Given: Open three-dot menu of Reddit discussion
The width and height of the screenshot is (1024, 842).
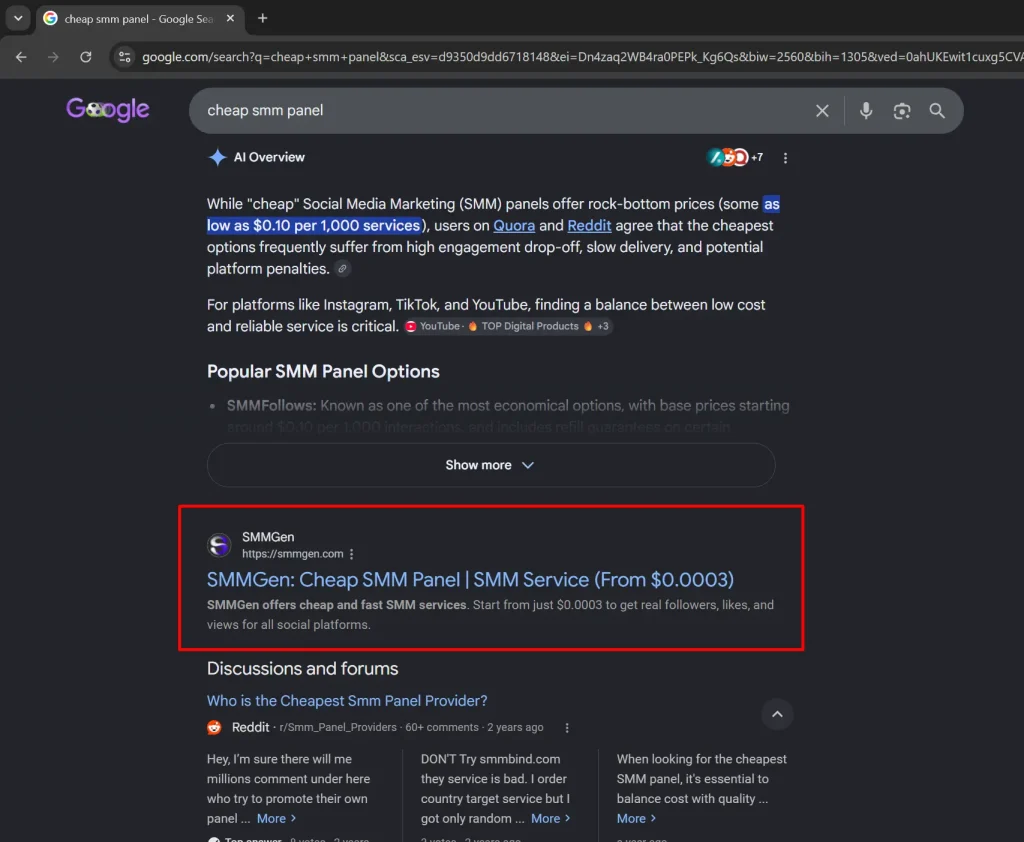Looking at the screenshot, I should pos(567,728).
